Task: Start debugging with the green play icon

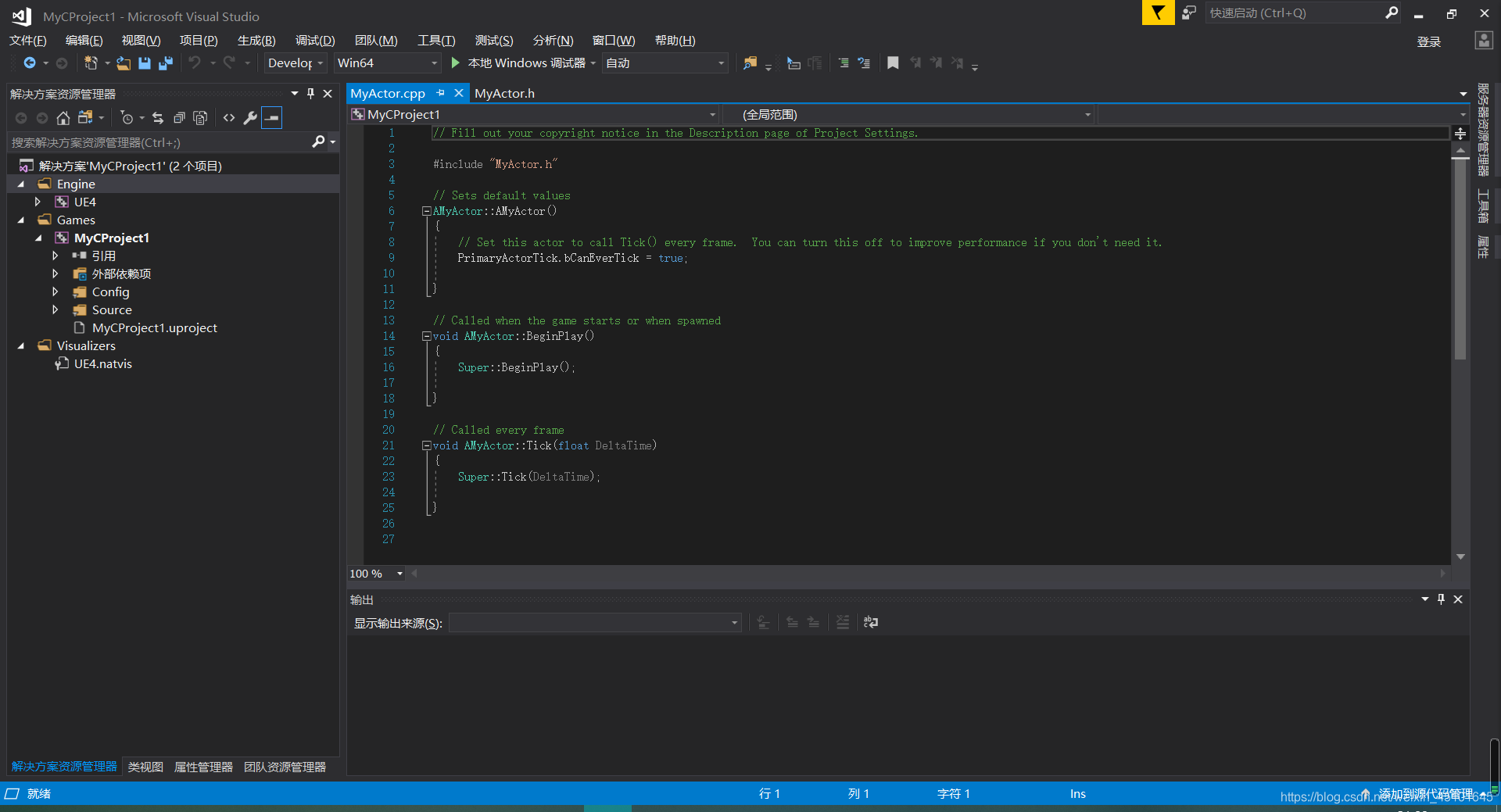Action: 456,63
